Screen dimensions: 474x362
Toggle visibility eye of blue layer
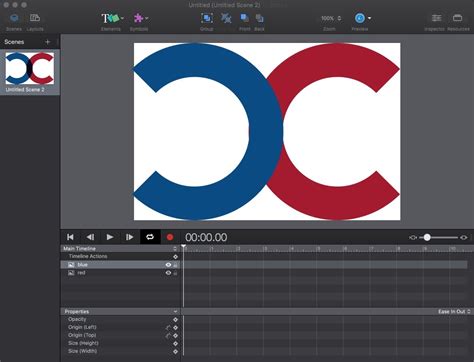[168, 265]
